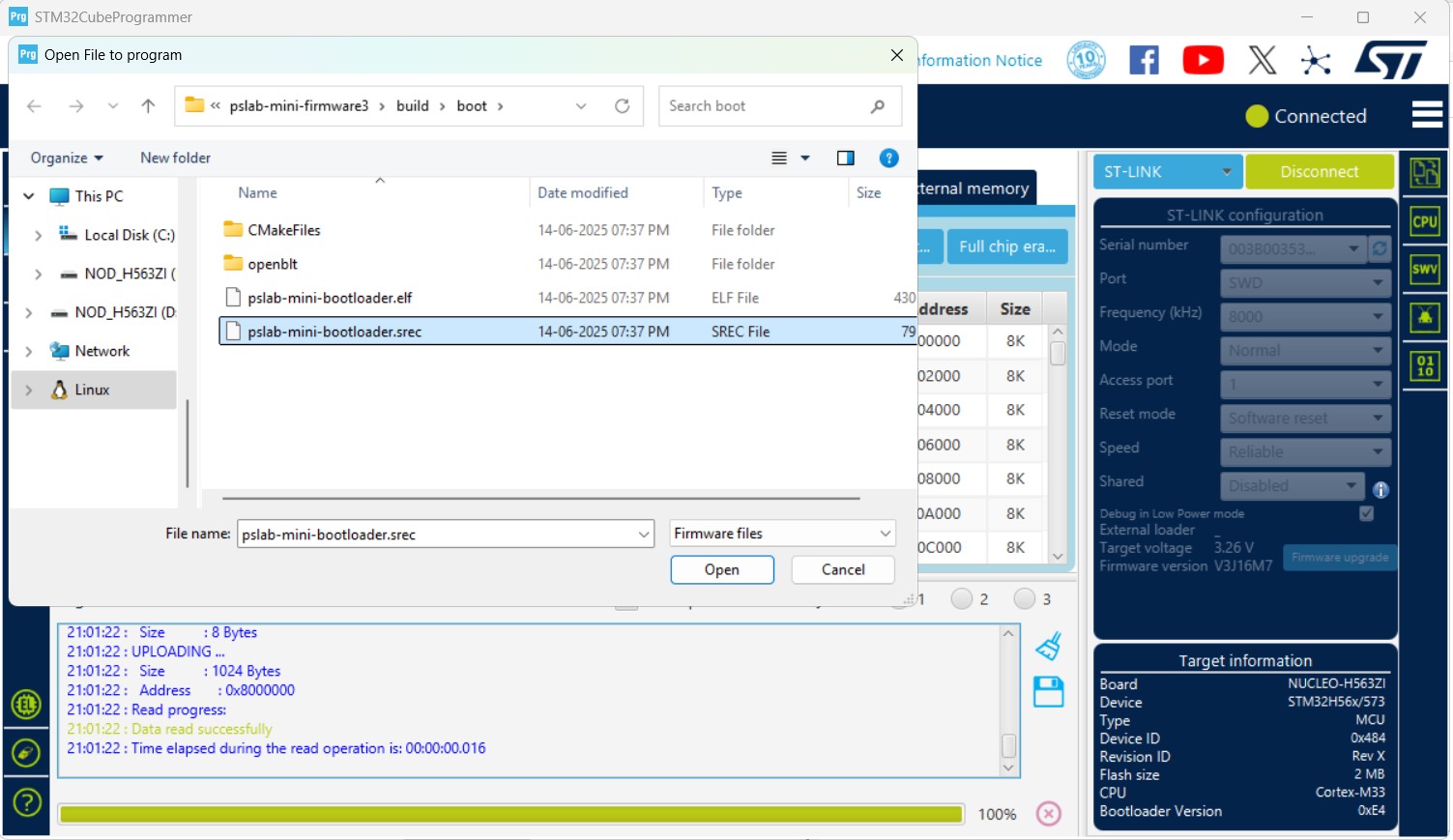The width and height of the screenshot is (1453, 840).
Task: Select This PC in navigation pane
Action: click(x=99, y=196)
